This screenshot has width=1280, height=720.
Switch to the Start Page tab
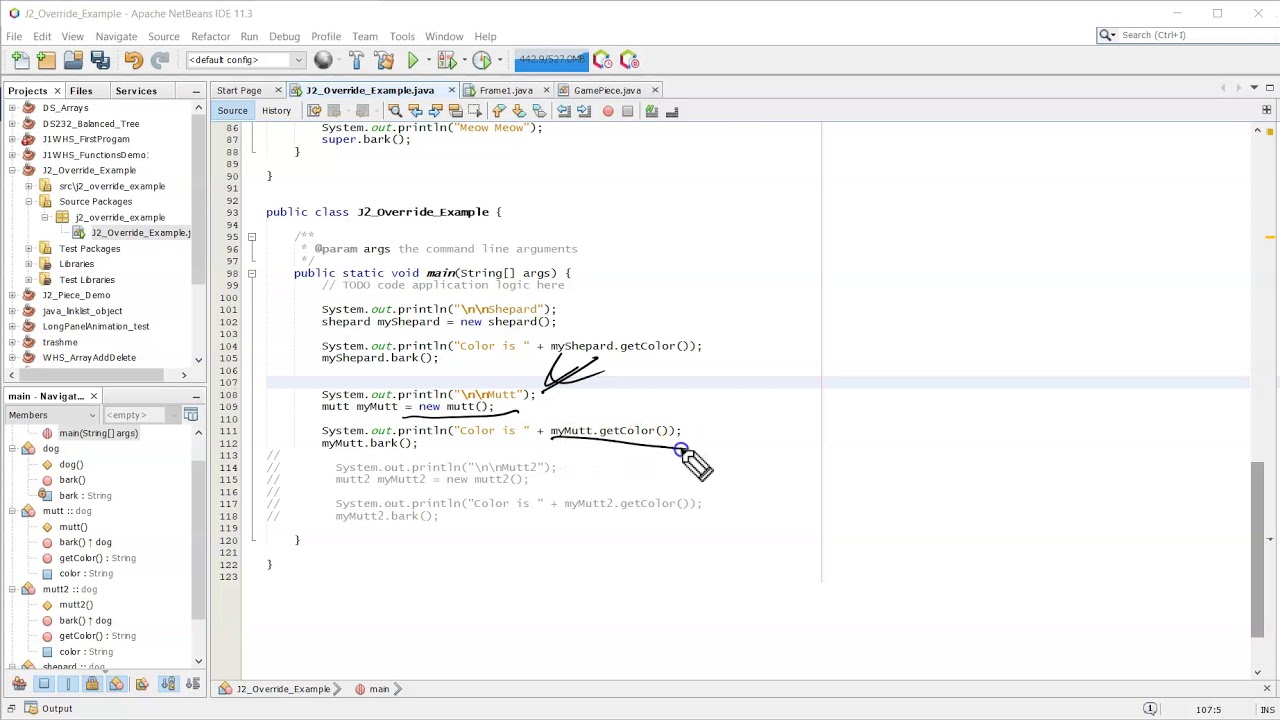pyautogui.click(x=239, y=90)
